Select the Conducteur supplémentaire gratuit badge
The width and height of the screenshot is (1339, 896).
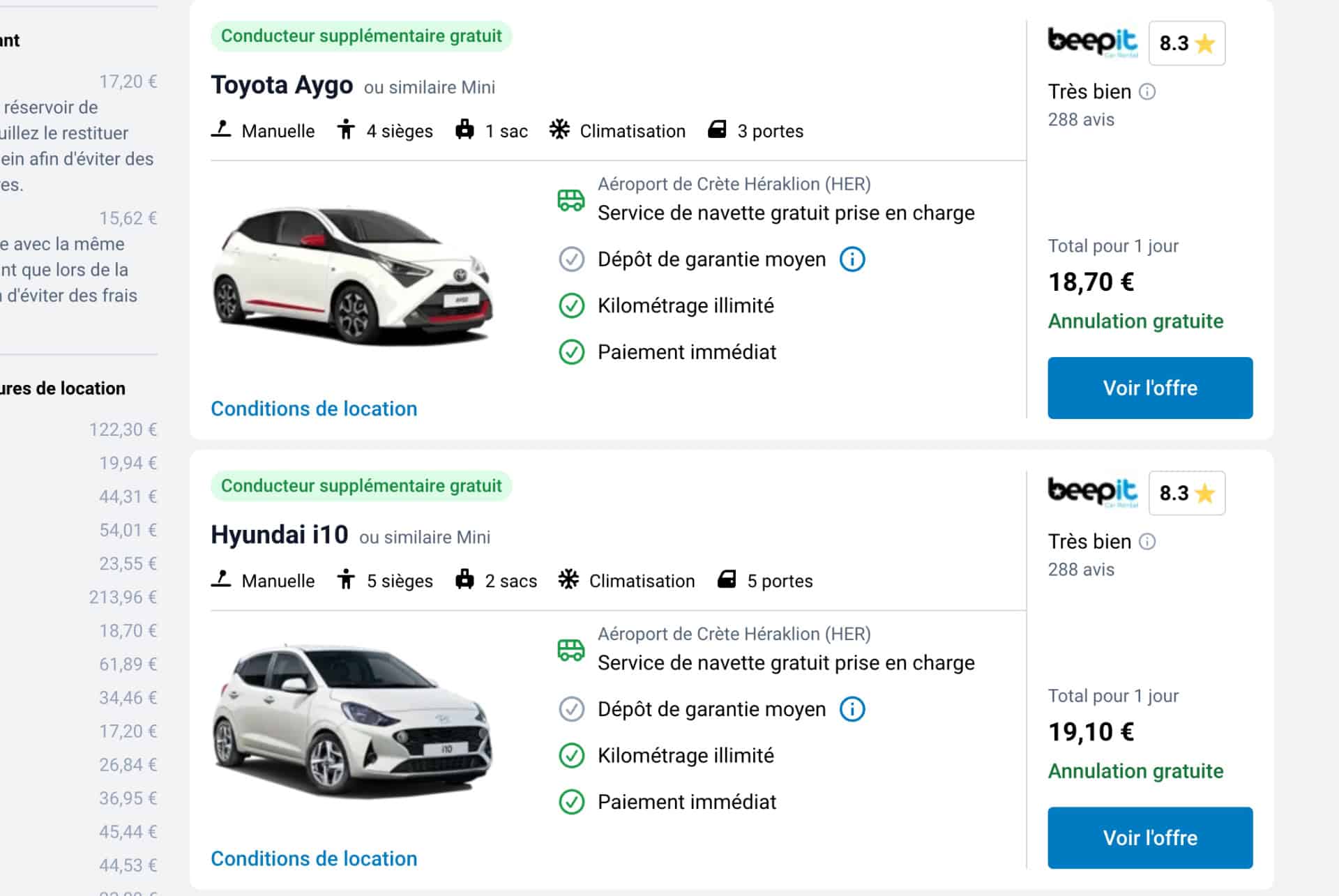[361, 36]
